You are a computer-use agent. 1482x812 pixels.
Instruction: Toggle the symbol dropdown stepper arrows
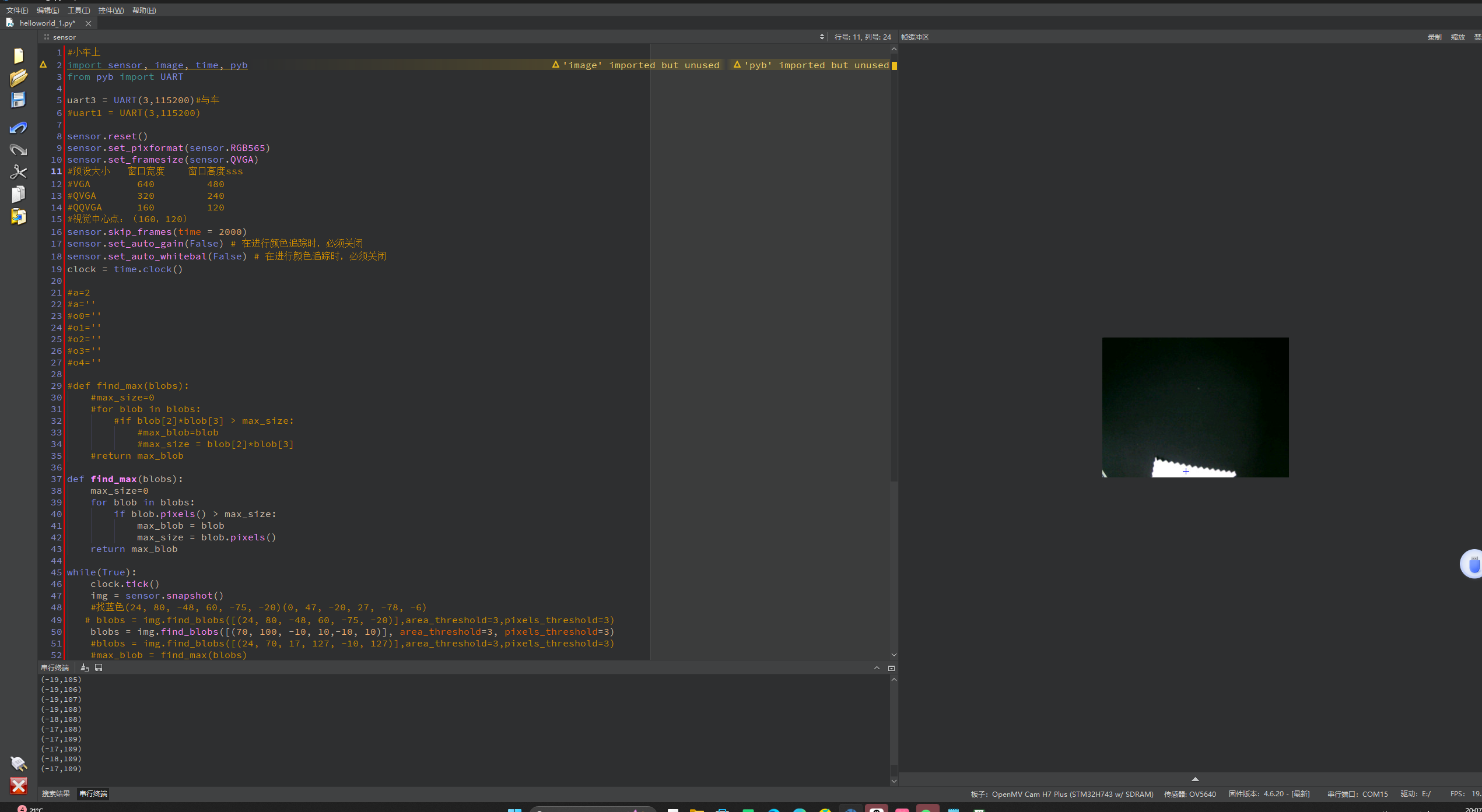tap(822, 37)
